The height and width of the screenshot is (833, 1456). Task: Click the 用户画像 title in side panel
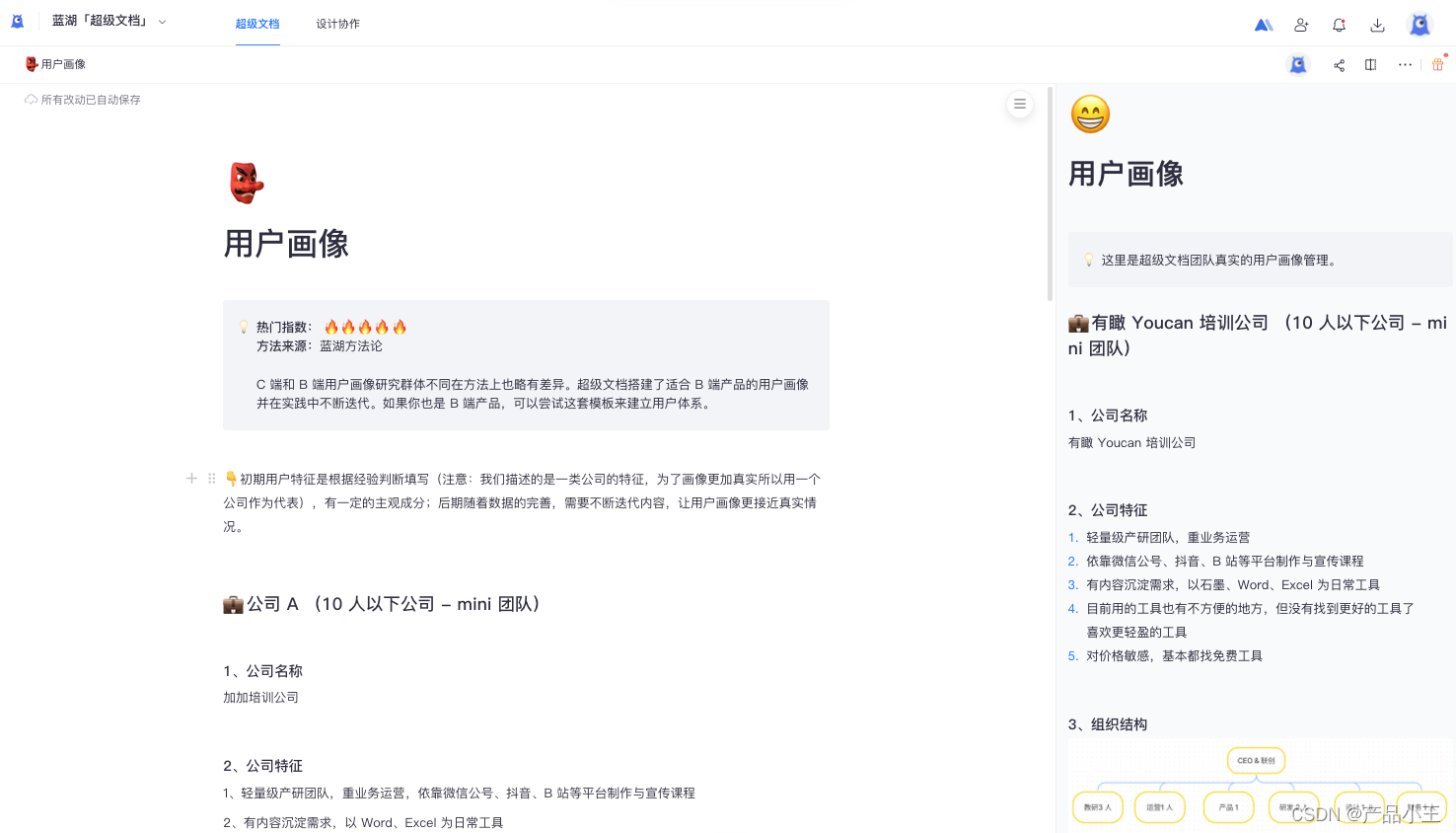pos(1126,174)
